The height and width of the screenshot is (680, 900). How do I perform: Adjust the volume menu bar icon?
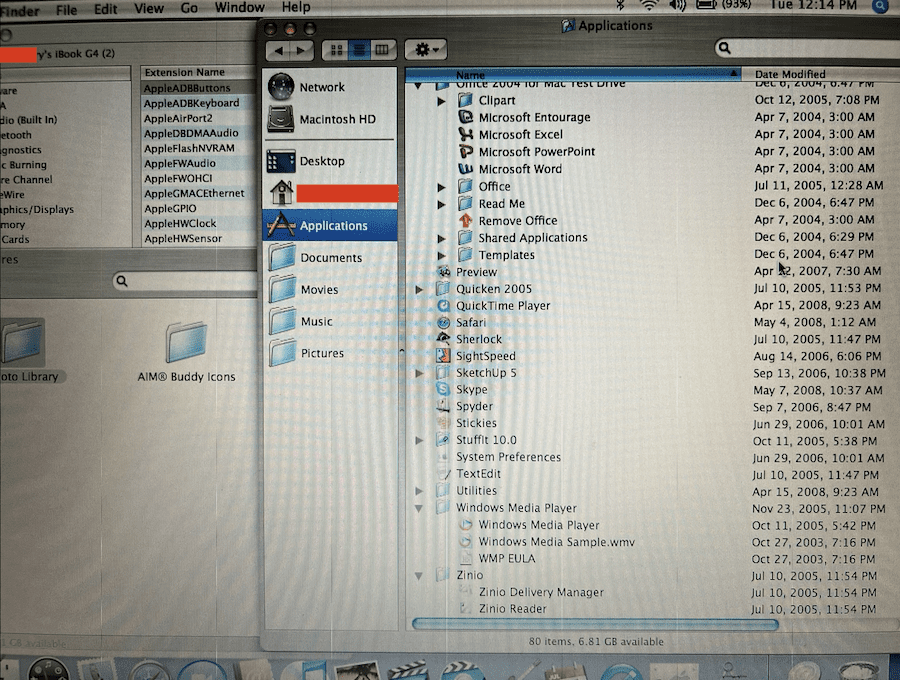(677, 5)
